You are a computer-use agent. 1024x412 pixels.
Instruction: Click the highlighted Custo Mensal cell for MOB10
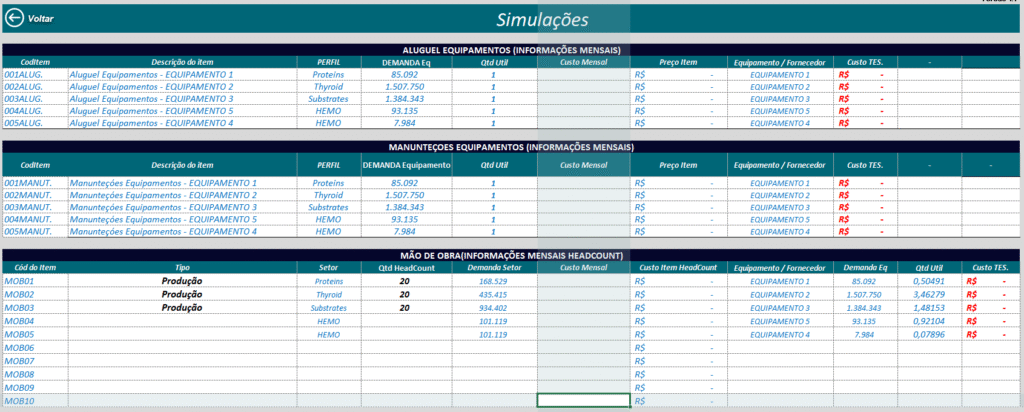[x=584, y=400]
